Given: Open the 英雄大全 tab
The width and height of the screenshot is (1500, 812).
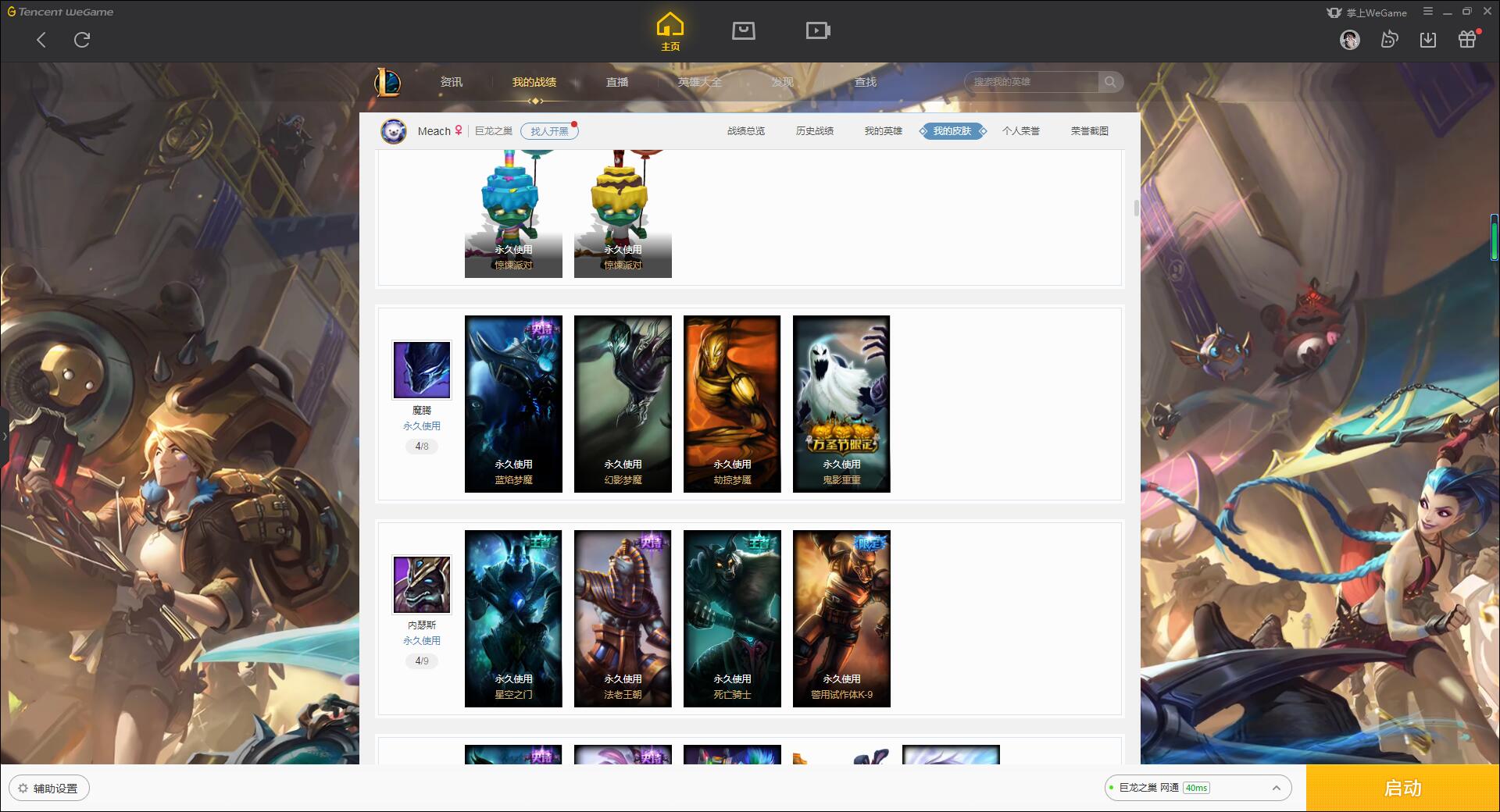Looking at the screenshot, I should pyautogui.click(x=700, y=82).
